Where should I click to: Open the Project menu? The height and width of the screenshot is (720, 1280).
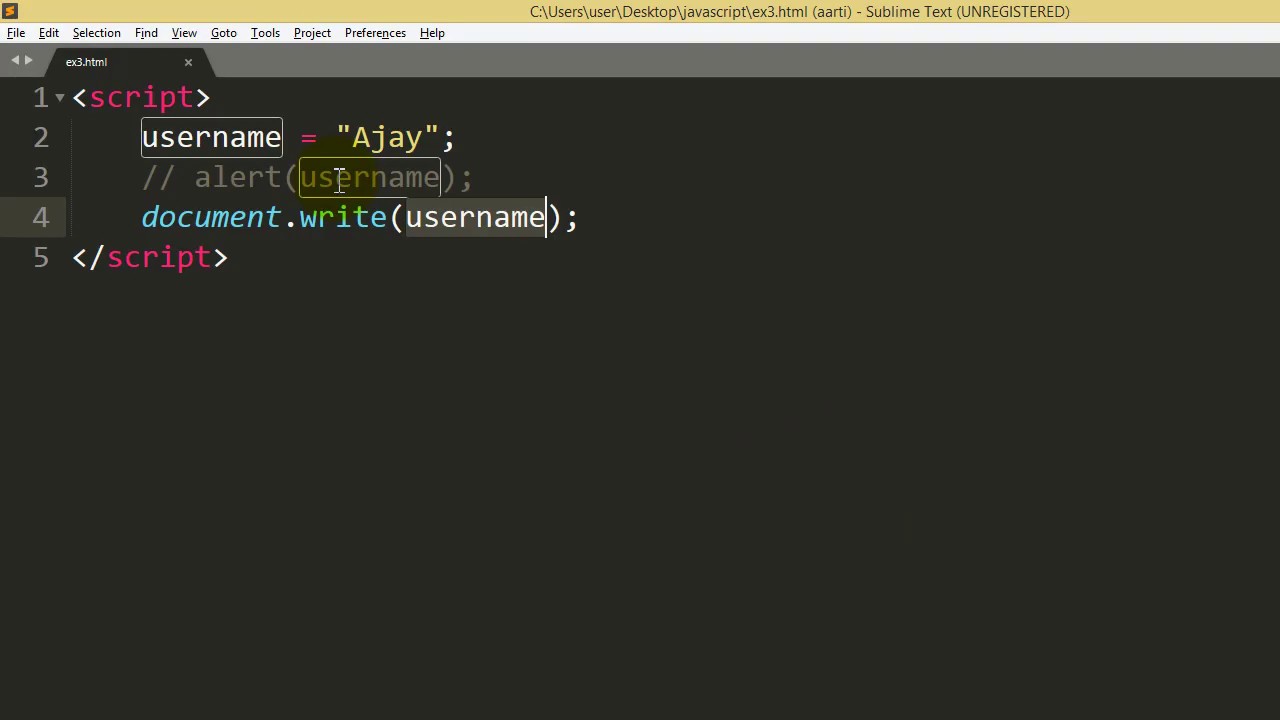tap(312, 33)
